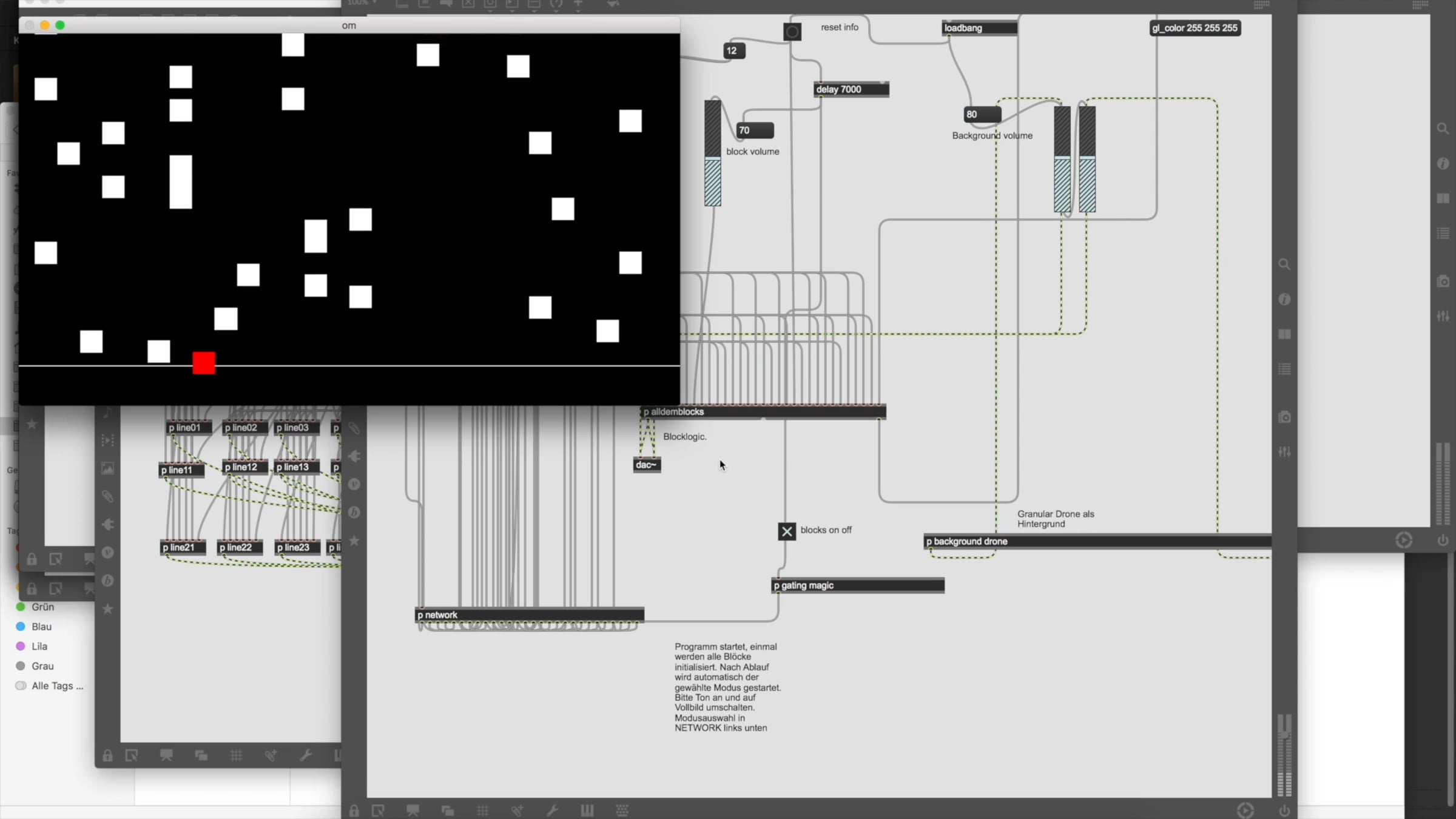Screen dimensions: 1456x819
Task: Click the wrench icon in main patcher toolbar
Action: pos(552,811)
